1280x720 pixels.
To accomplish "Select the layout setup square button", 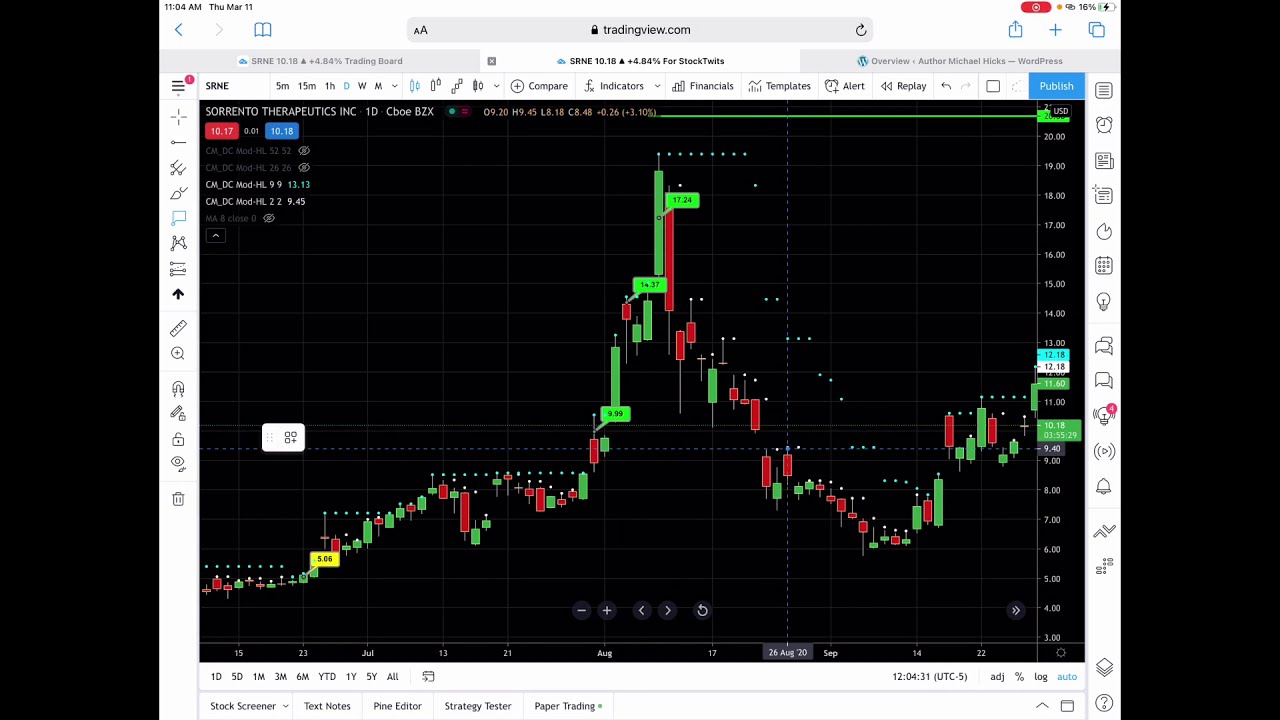I will click(993, 86).
